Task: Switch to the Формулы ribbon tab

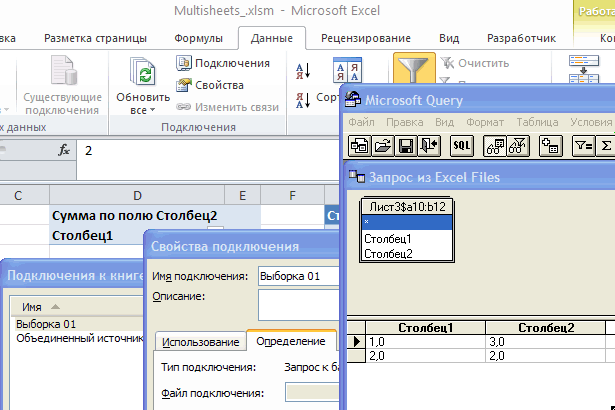Action: pos(198,38)
